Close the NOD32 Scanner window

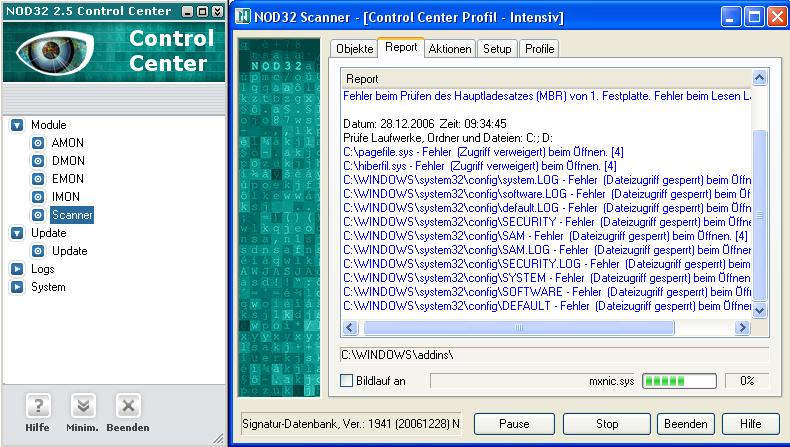click(x=777, y=17)
